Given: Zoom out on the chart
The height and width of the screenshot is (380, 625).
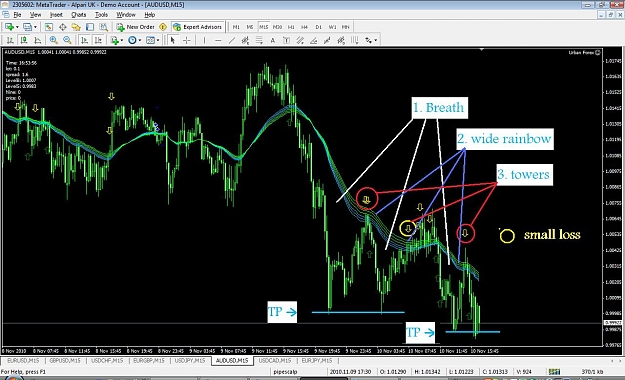Looking at the screenshot, I should tap(67, 40).
